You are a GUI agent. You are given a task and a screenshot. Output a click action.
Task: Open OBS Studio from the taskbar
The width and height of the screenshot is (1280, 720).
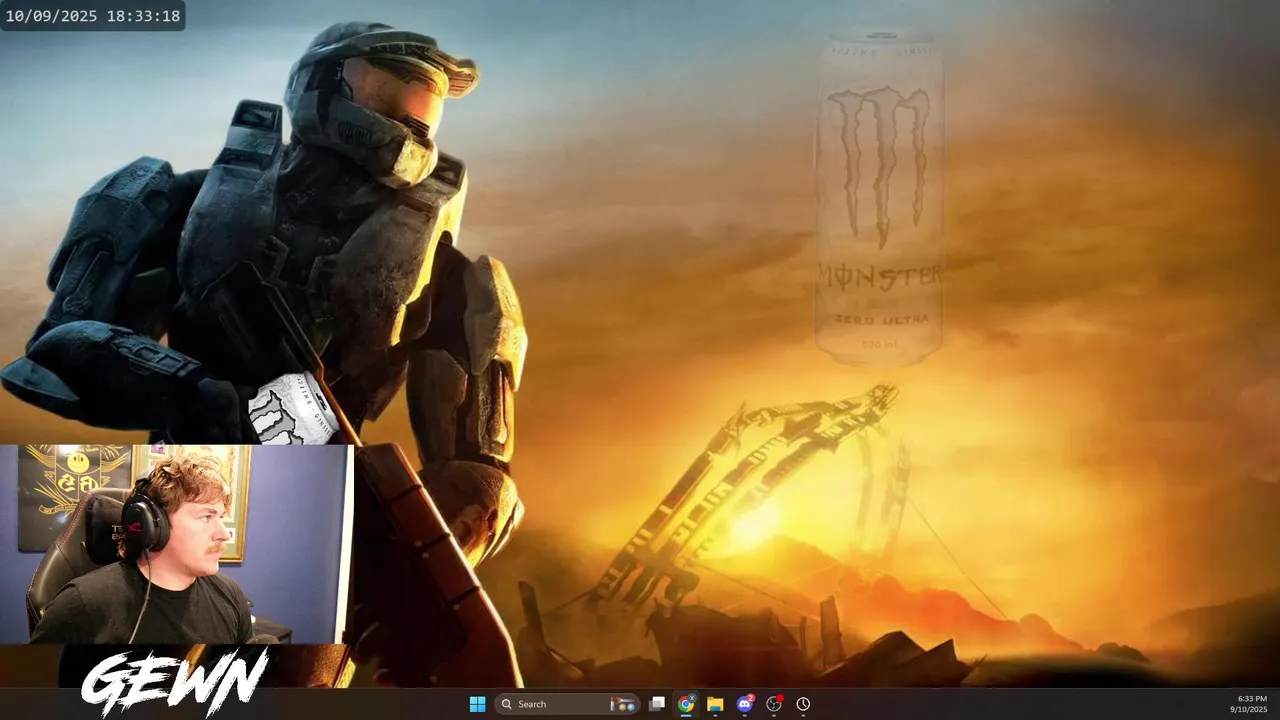[774, 704]
